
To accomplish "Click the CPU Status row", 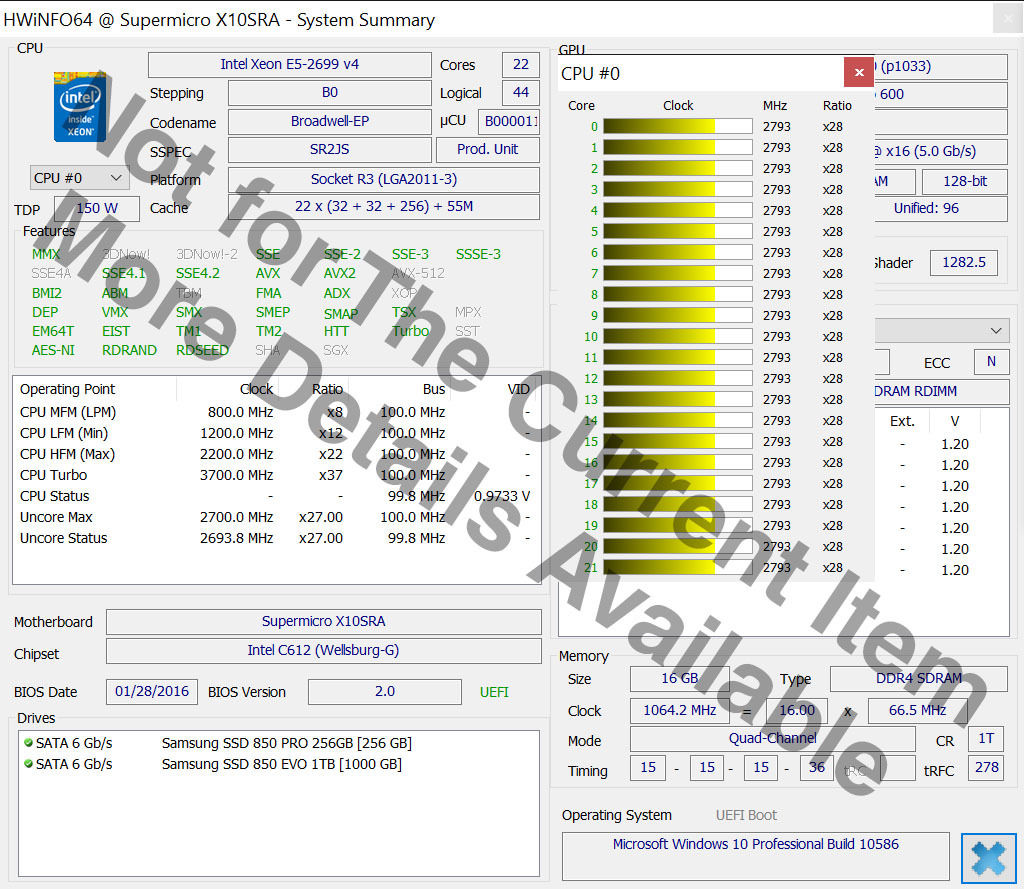I will [276, 496].
